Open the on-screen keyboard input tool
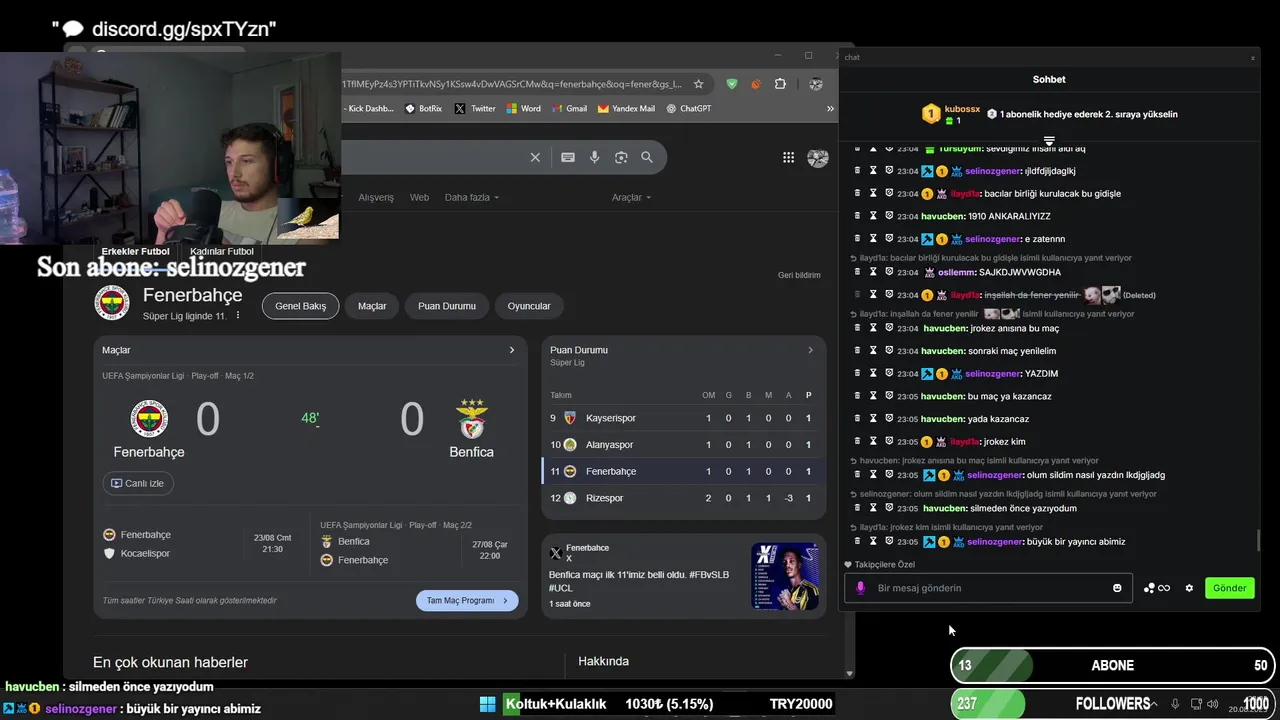 pos(568,157)
